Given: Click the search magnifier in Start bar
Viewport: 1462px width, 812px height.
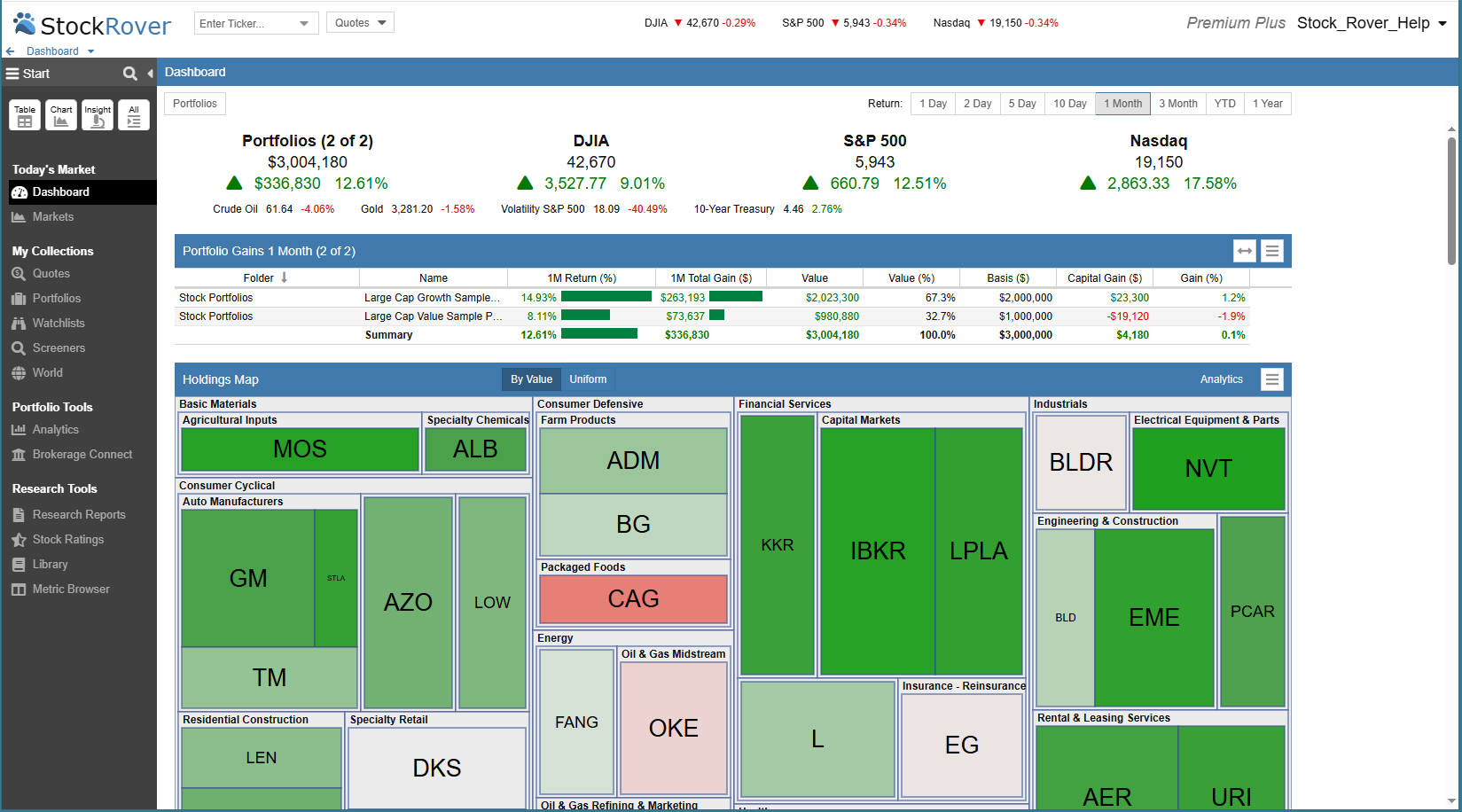Looking at the screenshot, I should coord(130,74).
